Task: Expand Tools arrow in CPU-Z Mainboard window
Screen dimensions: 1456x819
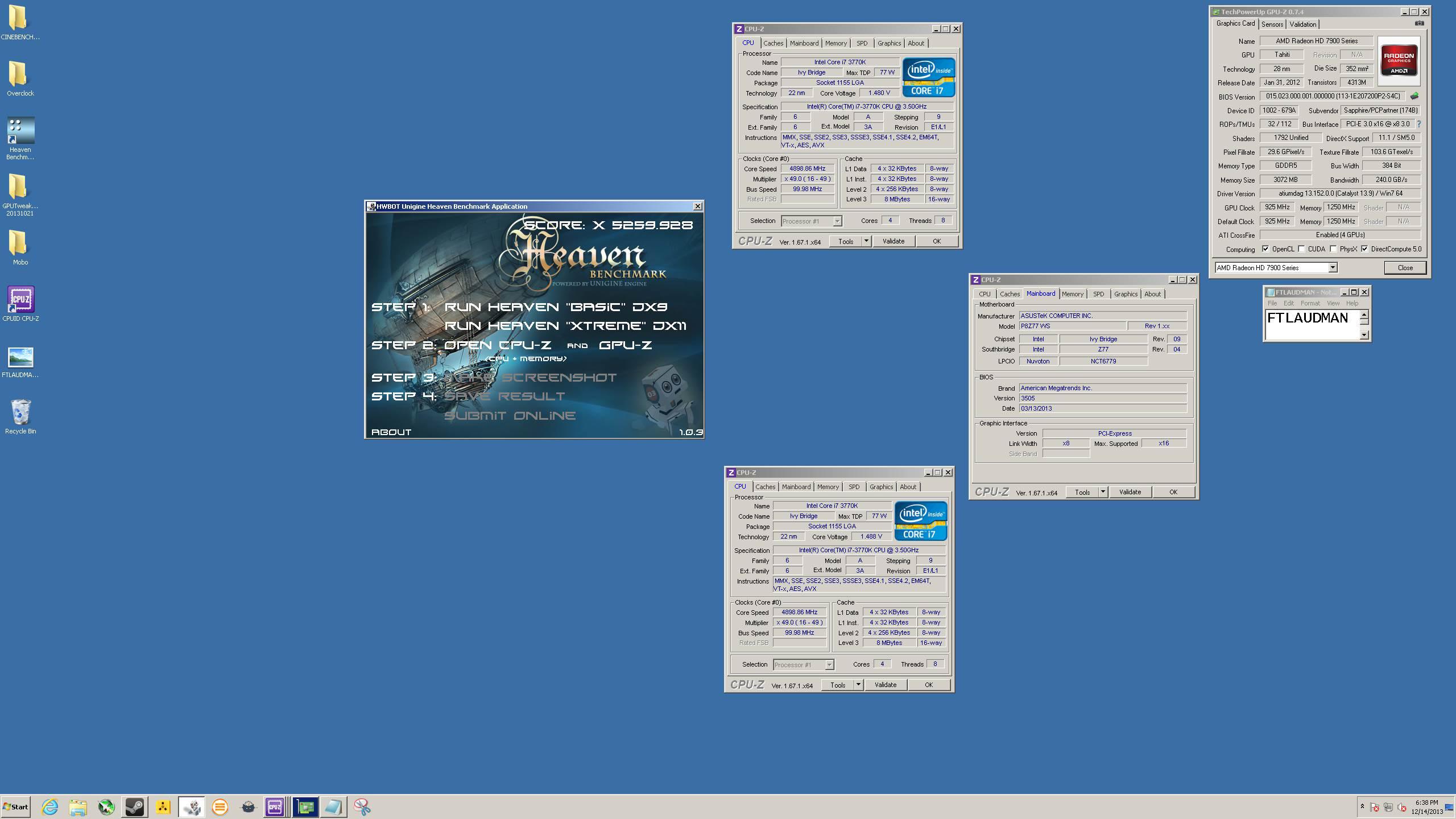Action: click(1103, 492)
